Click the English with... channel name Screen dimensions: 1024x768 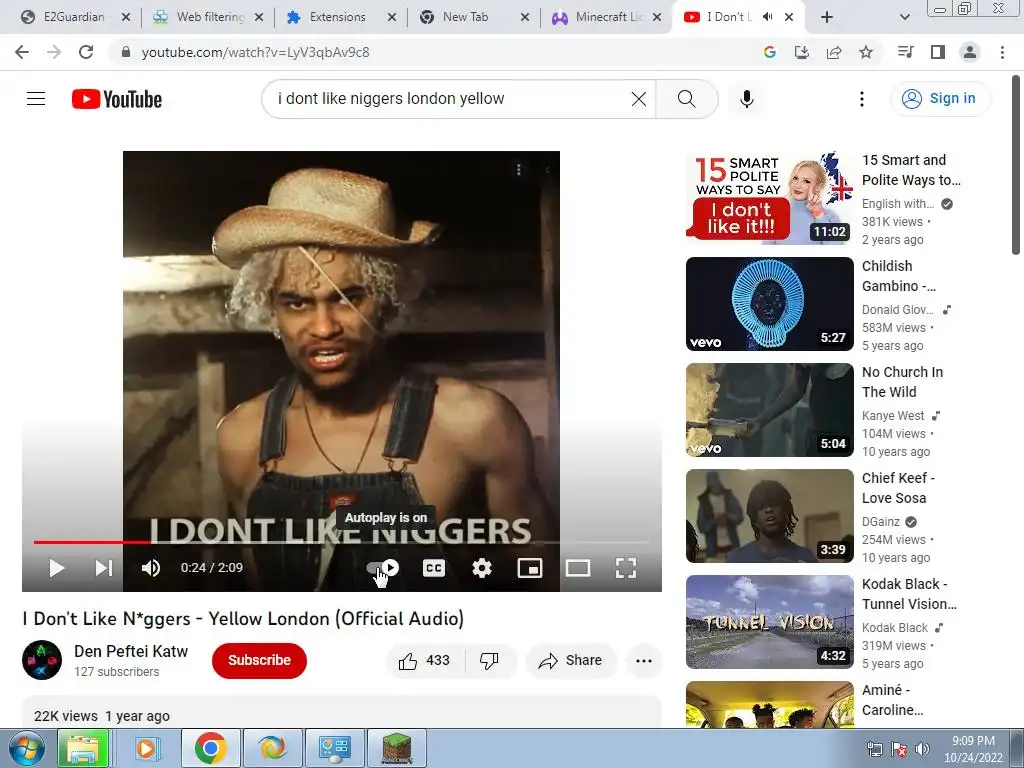tap(898, 204)
